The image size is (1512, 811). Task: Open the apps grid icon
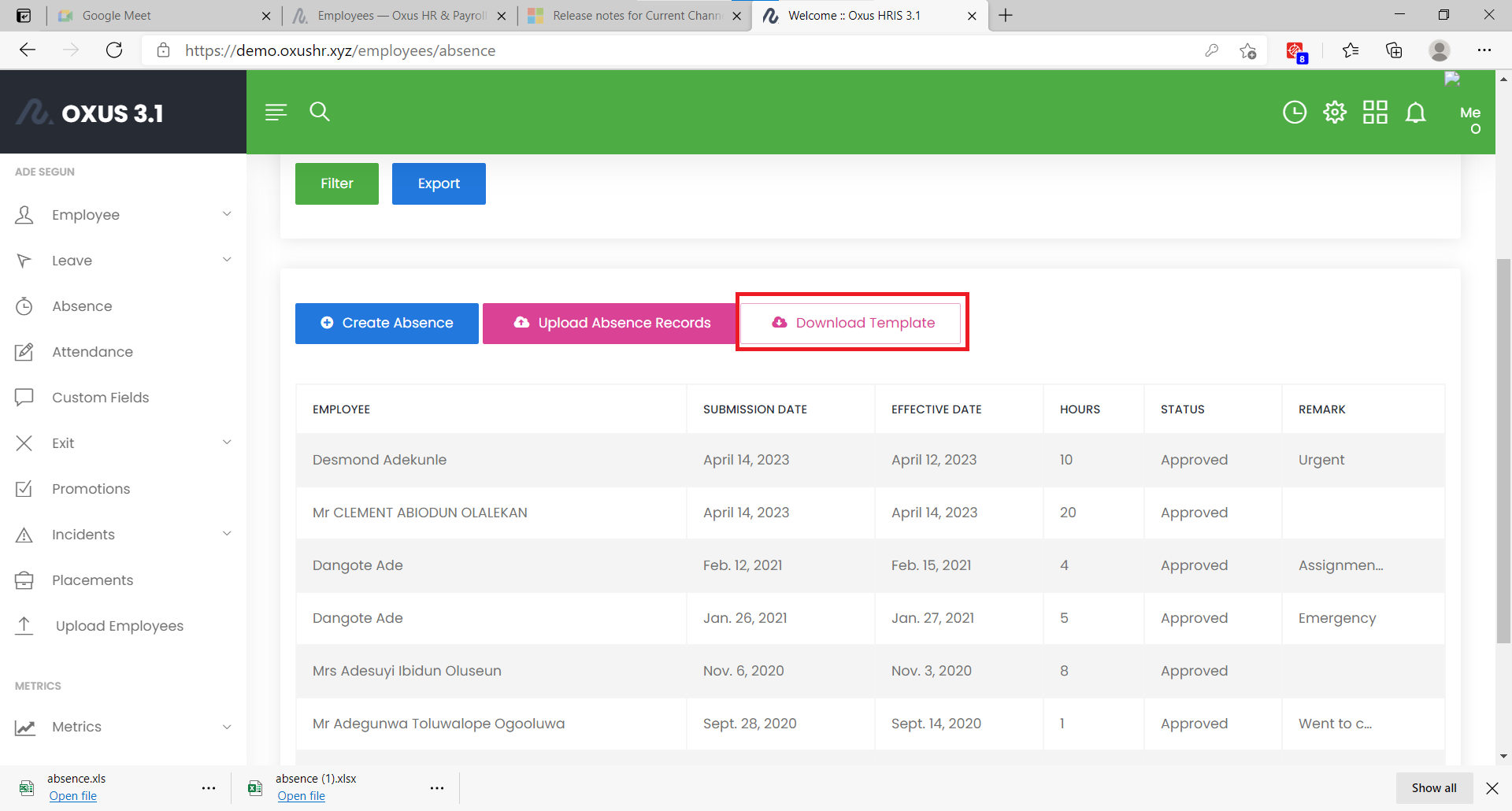(x=1375, y=113)
